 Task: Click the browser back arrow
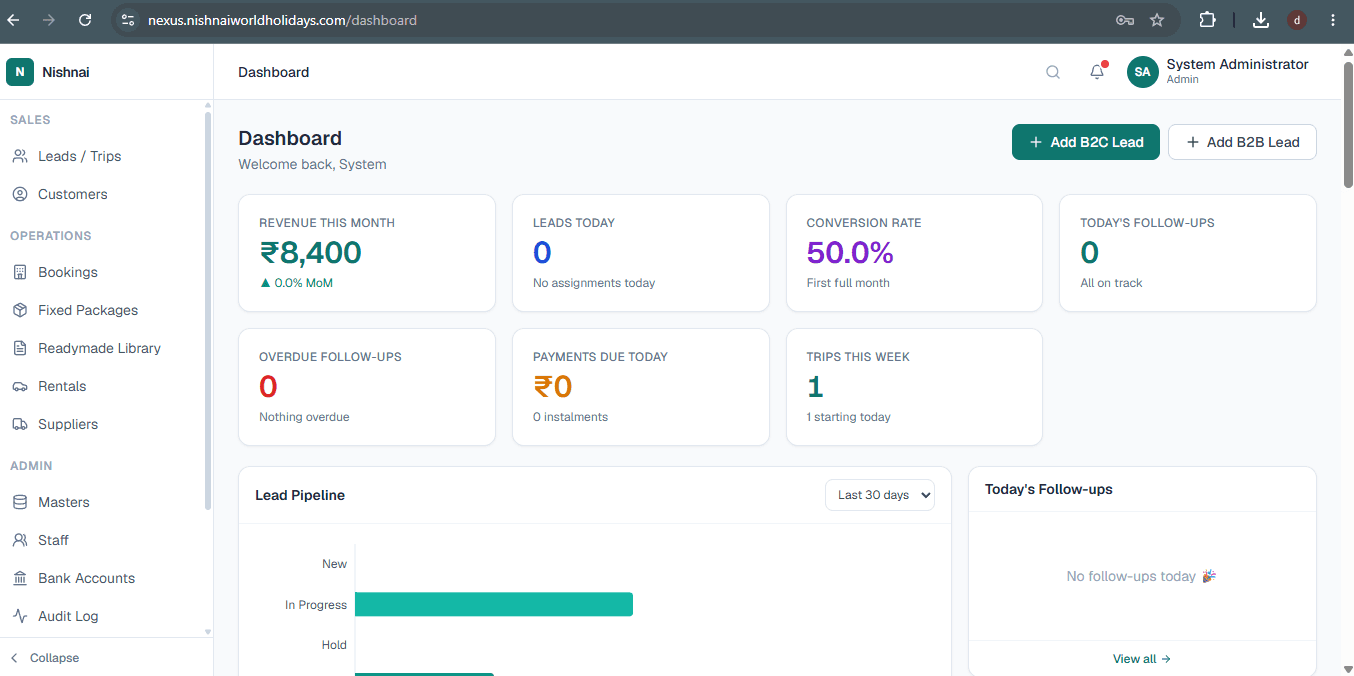pyautogui.click(x=14, y=20)
